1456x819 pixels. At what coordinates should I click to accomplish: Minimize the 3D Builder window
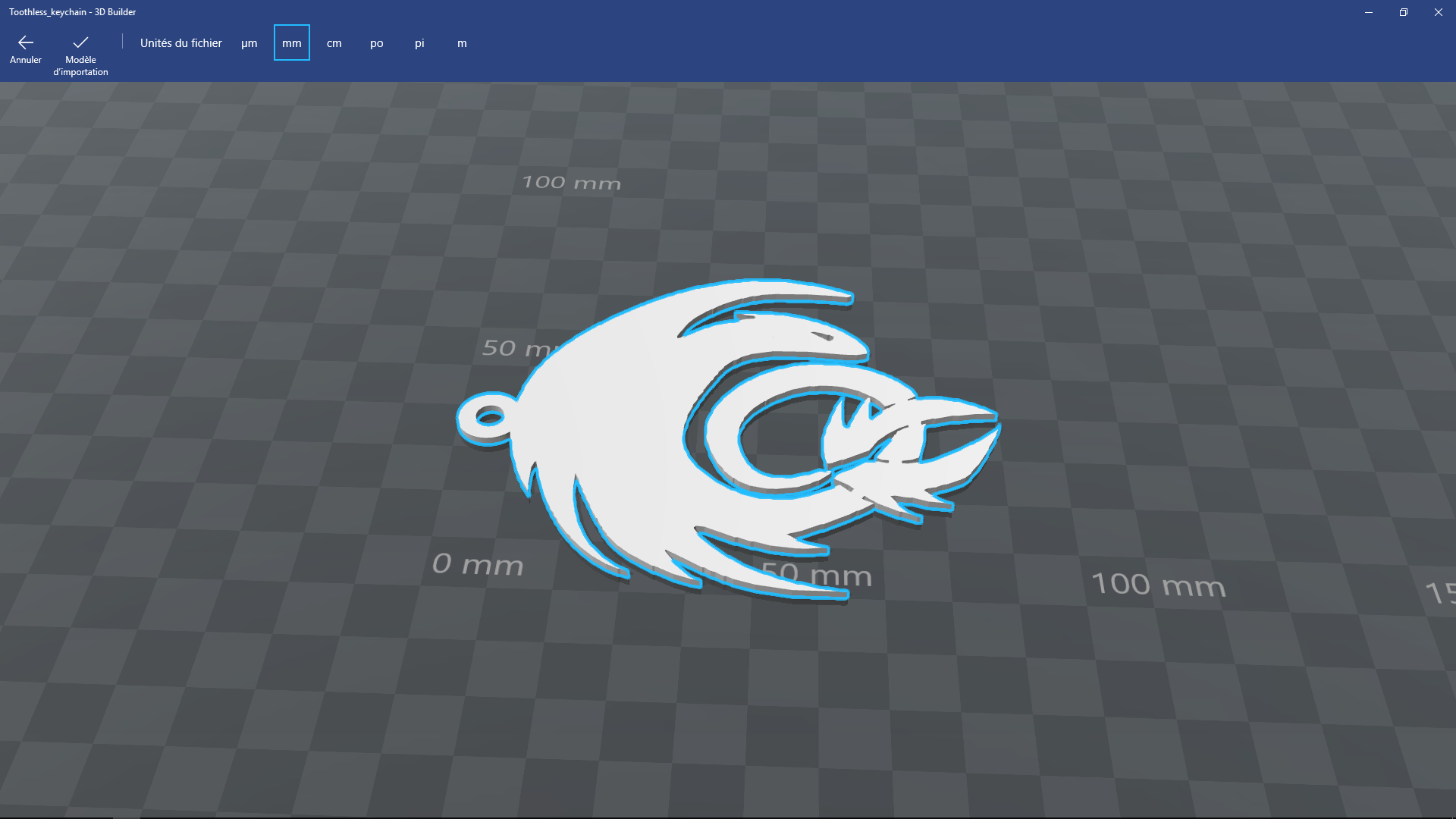(x=1369, y=12)
